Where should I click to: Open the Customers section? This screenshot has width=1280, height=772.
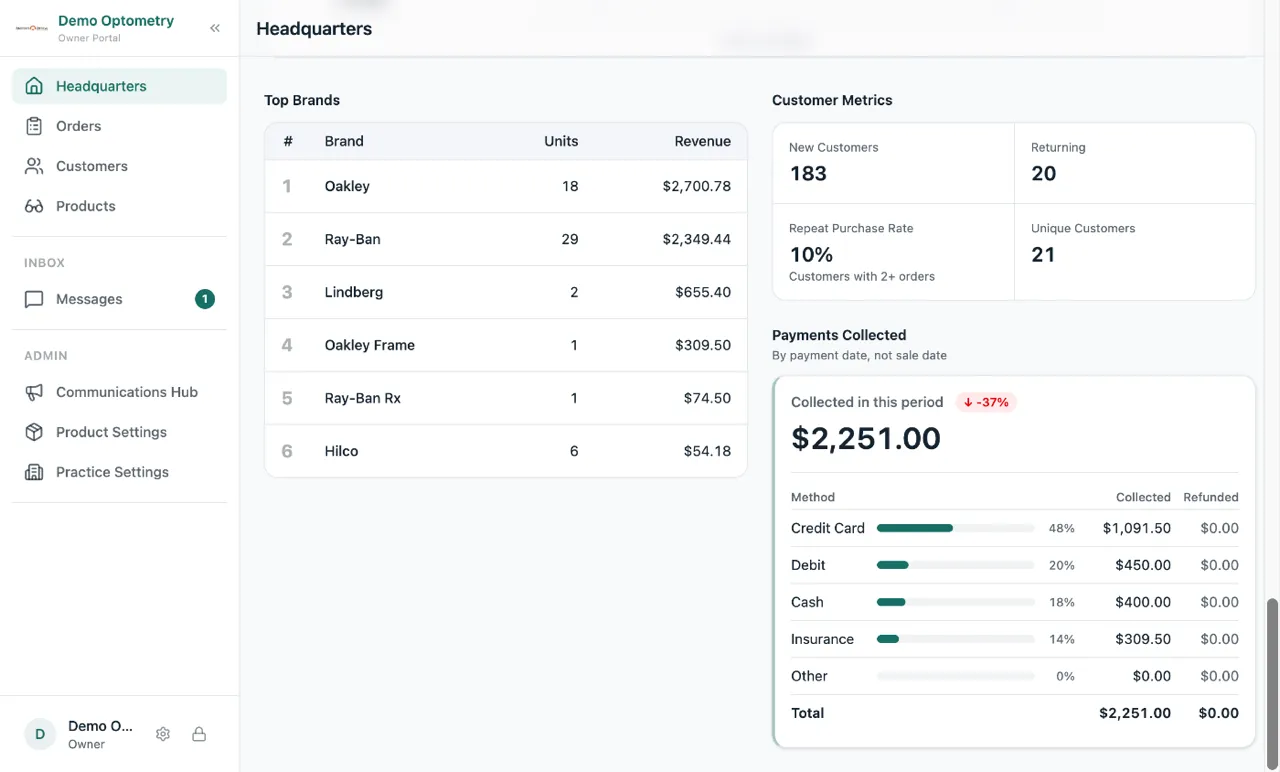(119, 166)
